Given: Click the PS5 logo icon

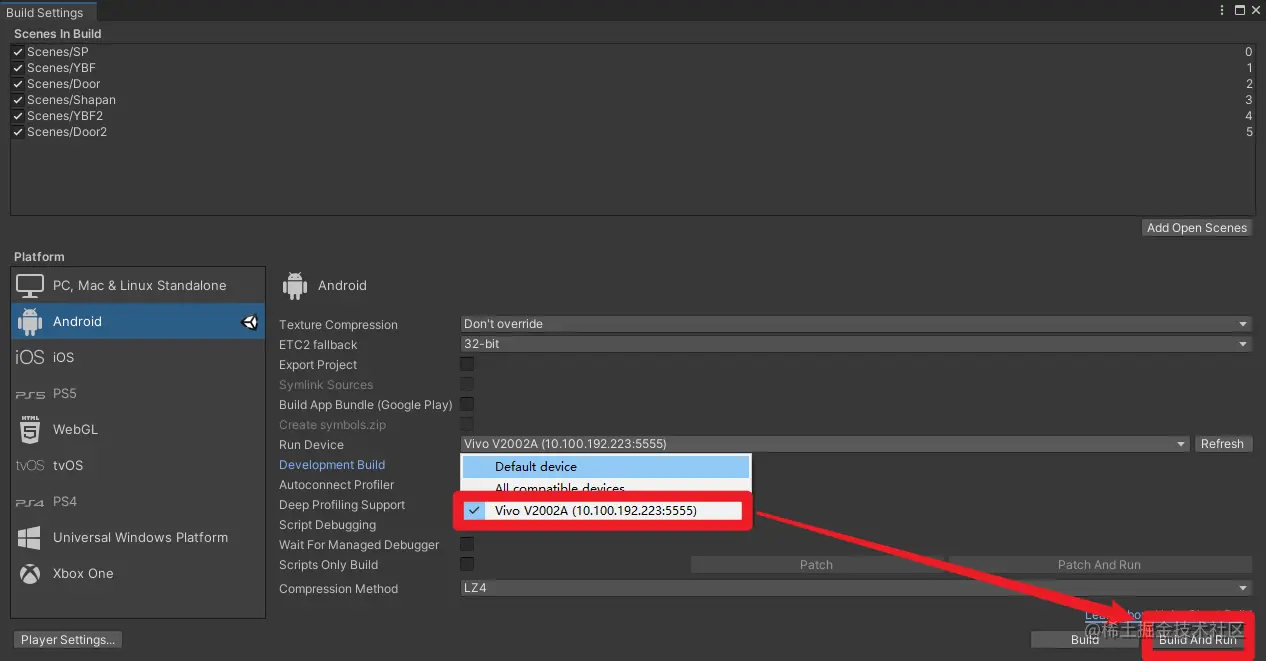Looking at the screenshot, I should click(30, 394).
